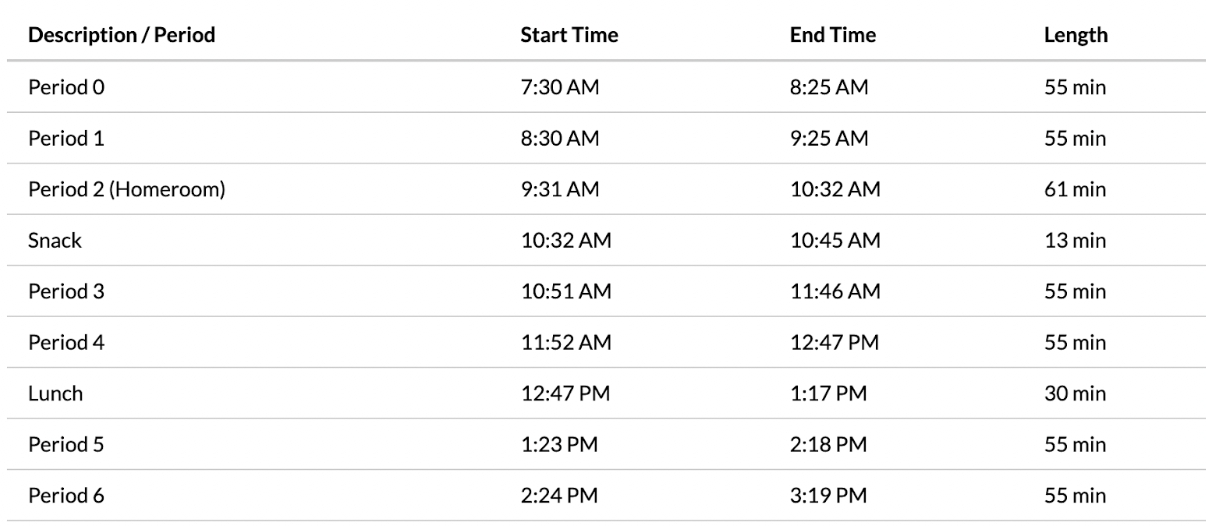Click the 30 min length cell
The image size is (1206, 526).
[1076, 393]
